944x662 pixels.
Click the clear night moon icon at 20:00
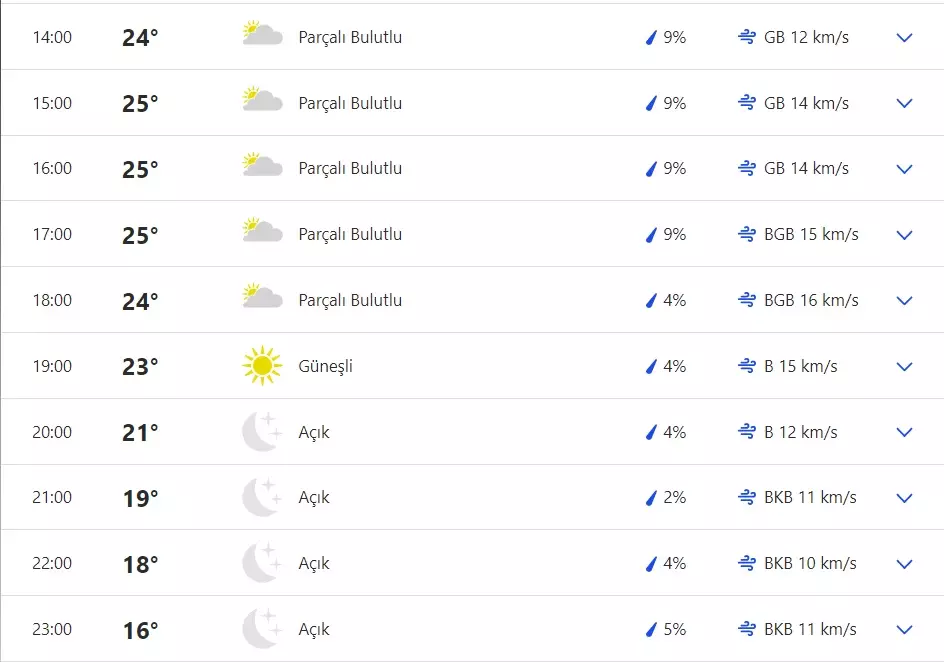point(262,432)
